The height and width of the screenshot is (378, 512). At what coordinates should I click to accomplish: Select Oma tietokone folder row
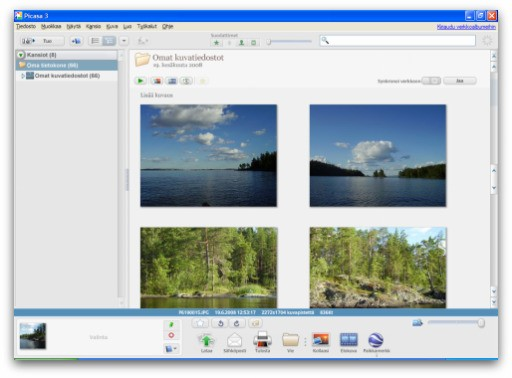click(67, 65)
